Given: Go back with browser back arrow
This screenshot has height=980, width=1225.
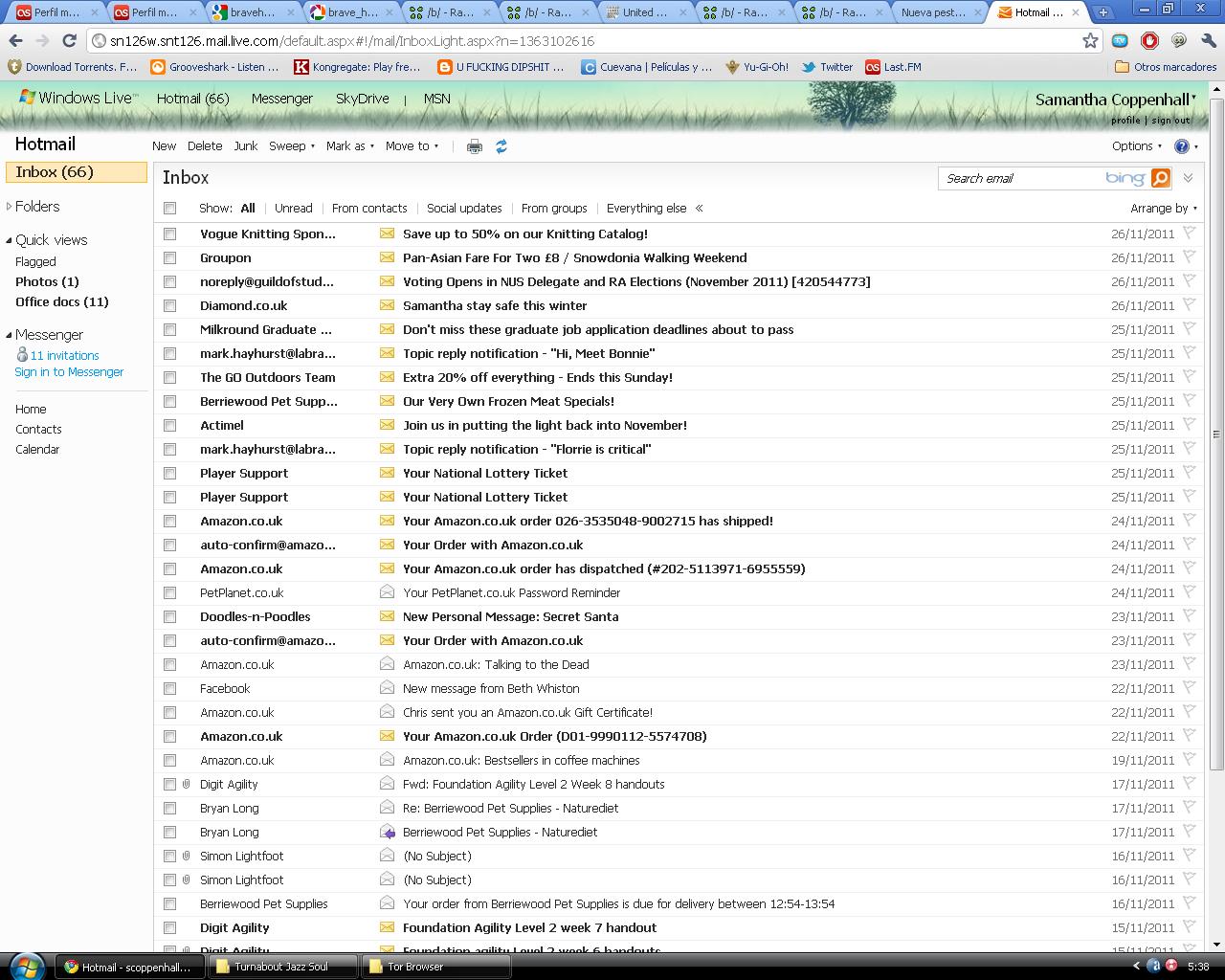Looking at the screenshot, I should point(15,40).
